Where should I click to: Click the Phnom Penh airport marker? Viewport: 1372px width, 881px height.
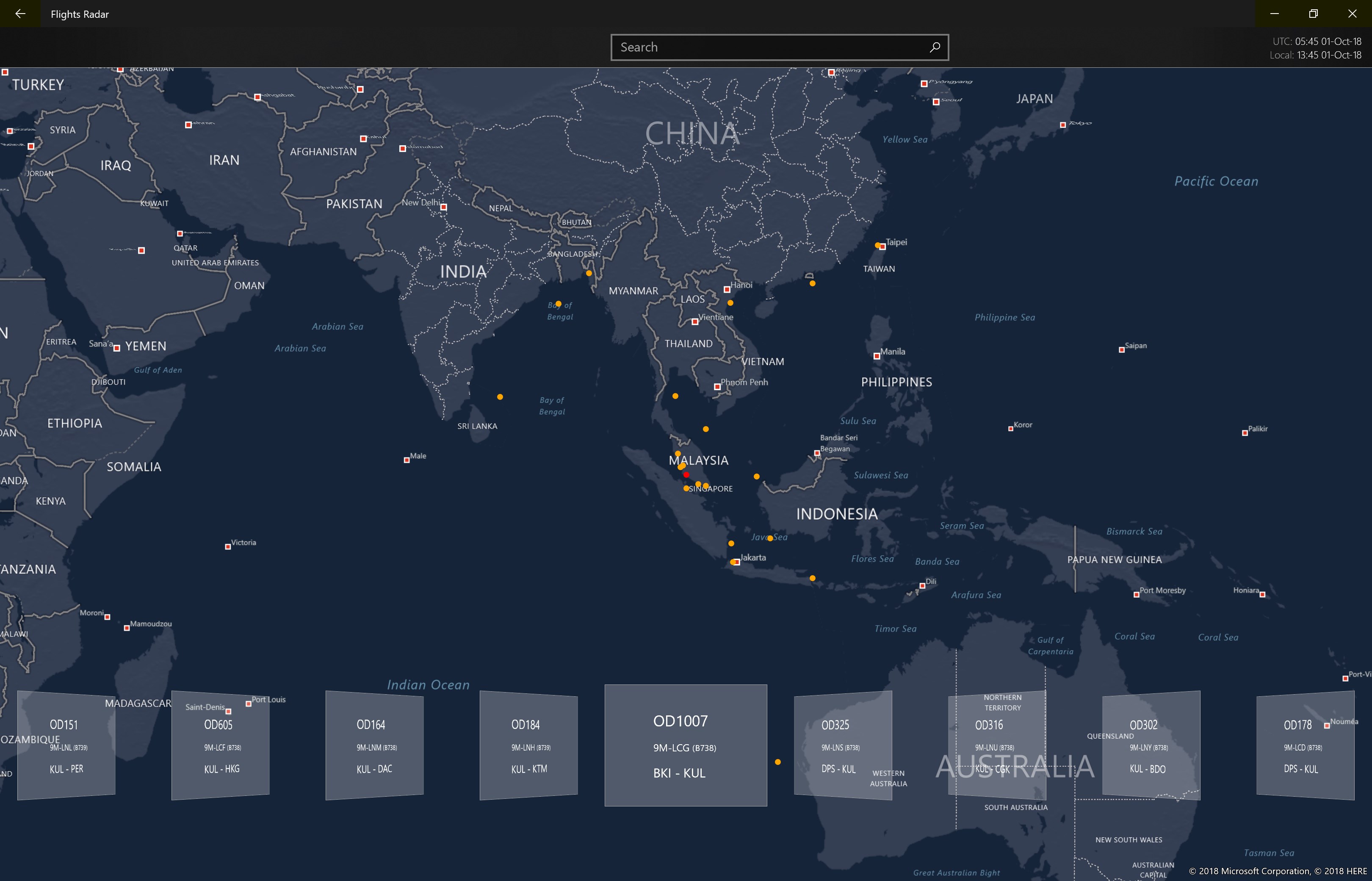point(717,387)
